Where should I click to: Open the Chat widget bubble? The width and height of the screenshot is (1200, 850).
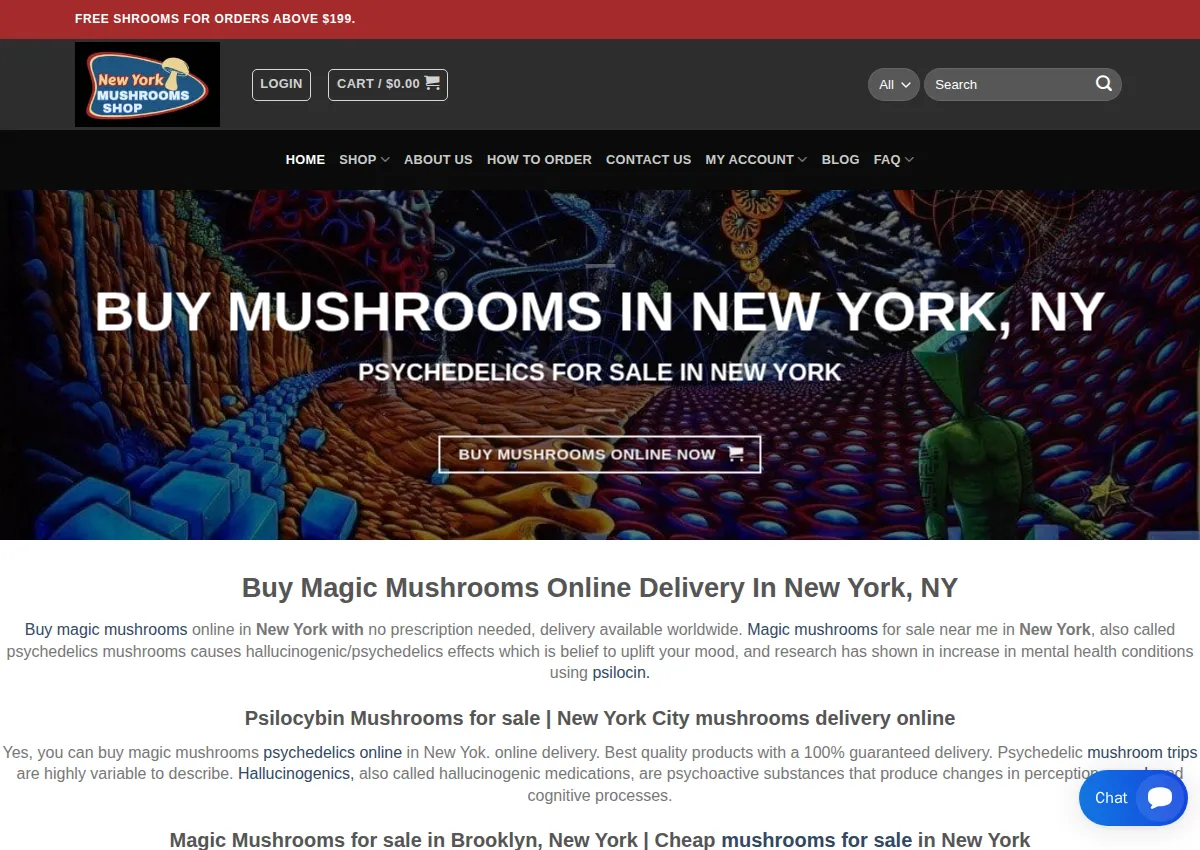point(1133,798)
